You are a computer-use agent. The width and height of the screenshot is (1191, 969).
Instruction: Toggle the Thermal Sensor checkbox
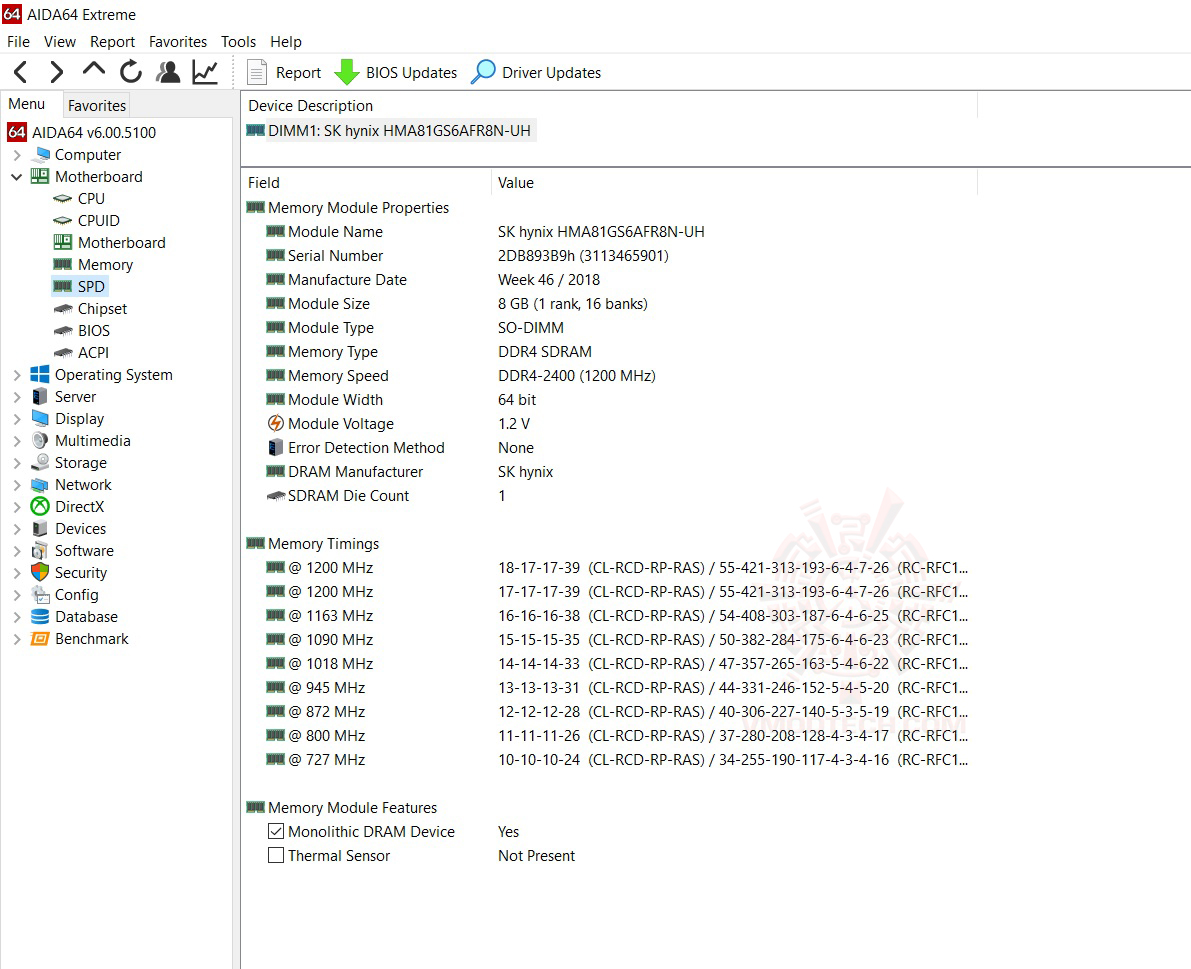(x=276, y=856)
